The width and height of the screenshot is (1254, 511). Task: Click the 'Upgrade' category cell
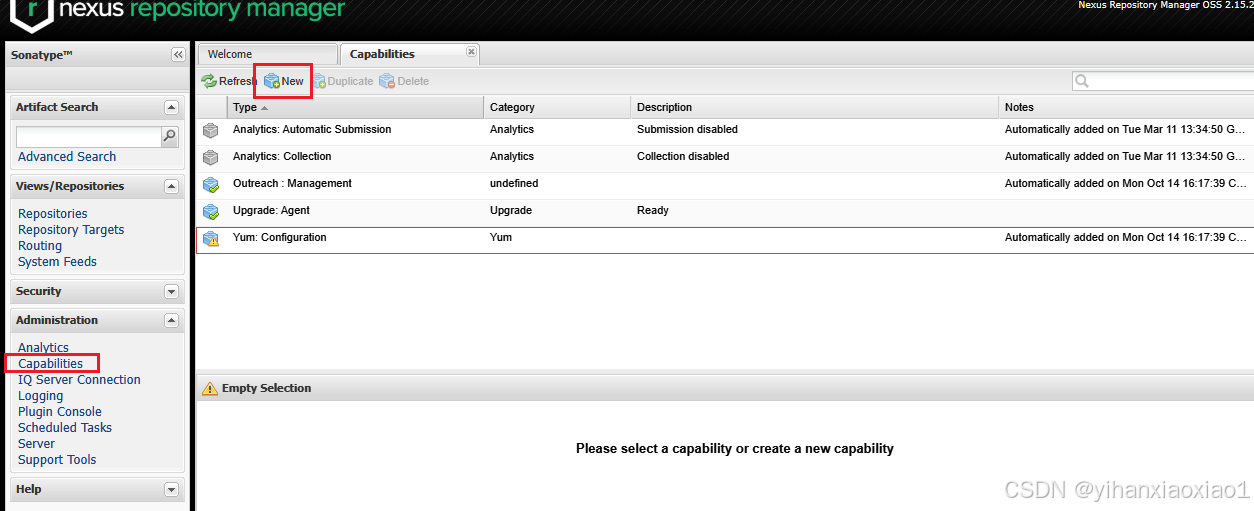click(x=511, y=211)
